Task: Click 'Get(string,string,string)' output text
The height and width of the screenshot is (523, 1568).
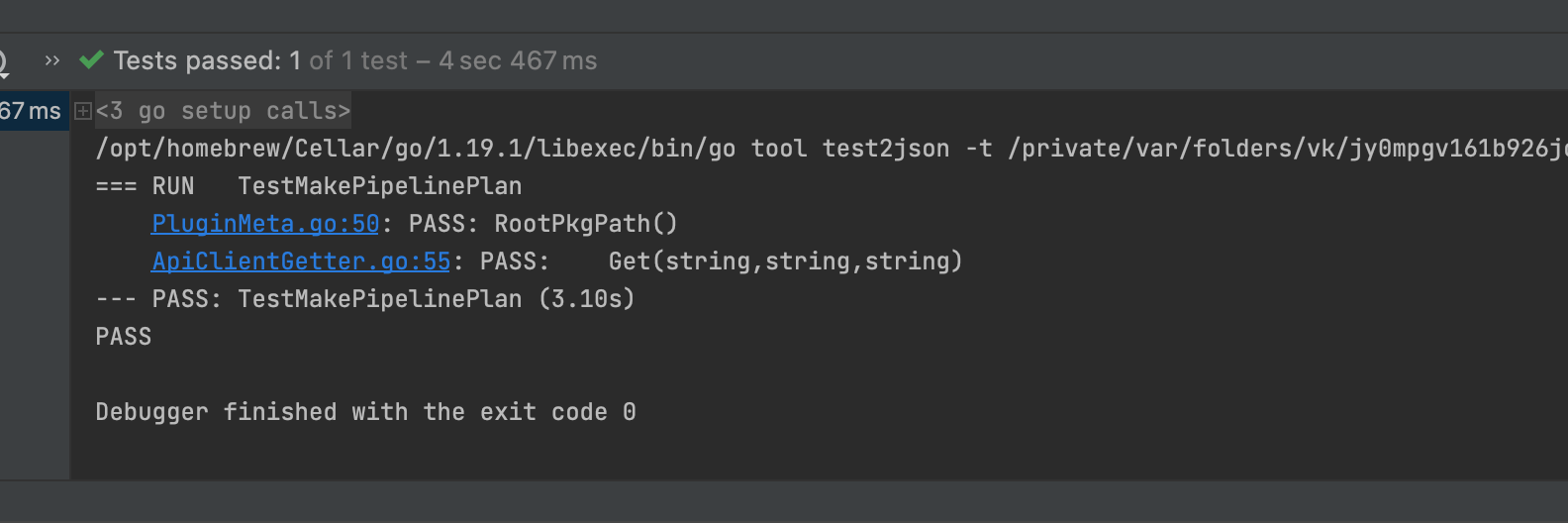Action: click(785, 261)
